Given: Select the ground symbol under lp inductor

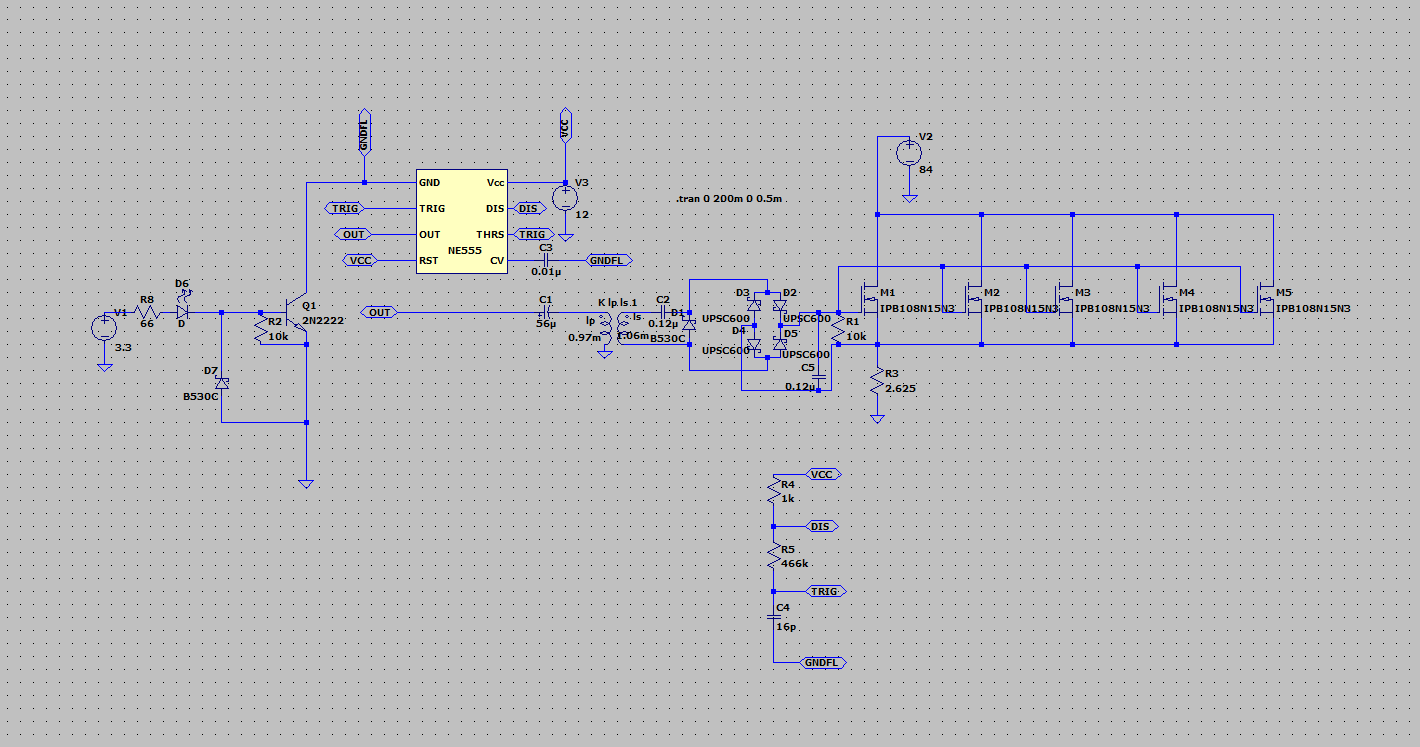Looking at the screenshot, I should 604,354.
